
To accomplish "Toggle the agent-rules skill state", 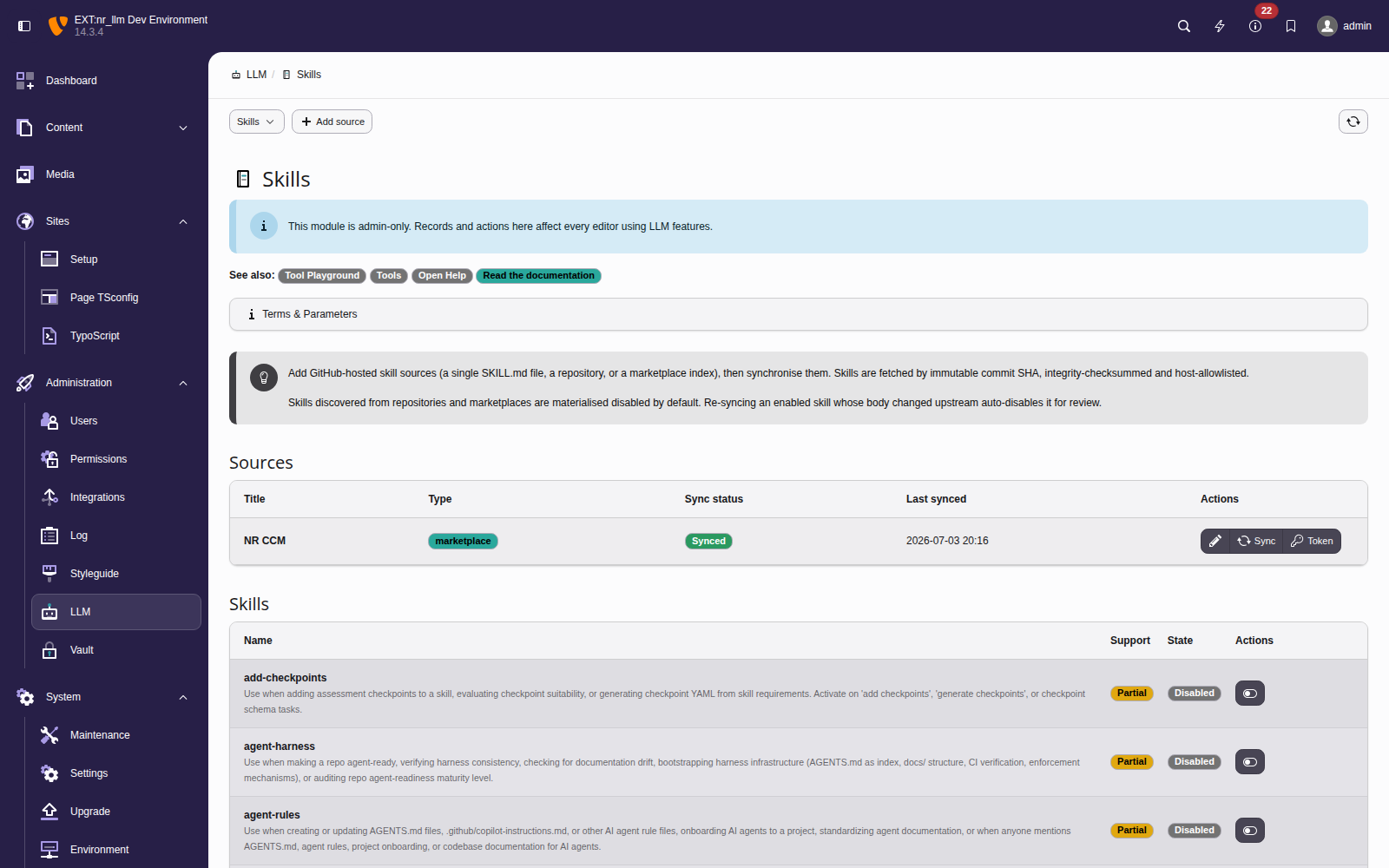I will point(1250,831).
